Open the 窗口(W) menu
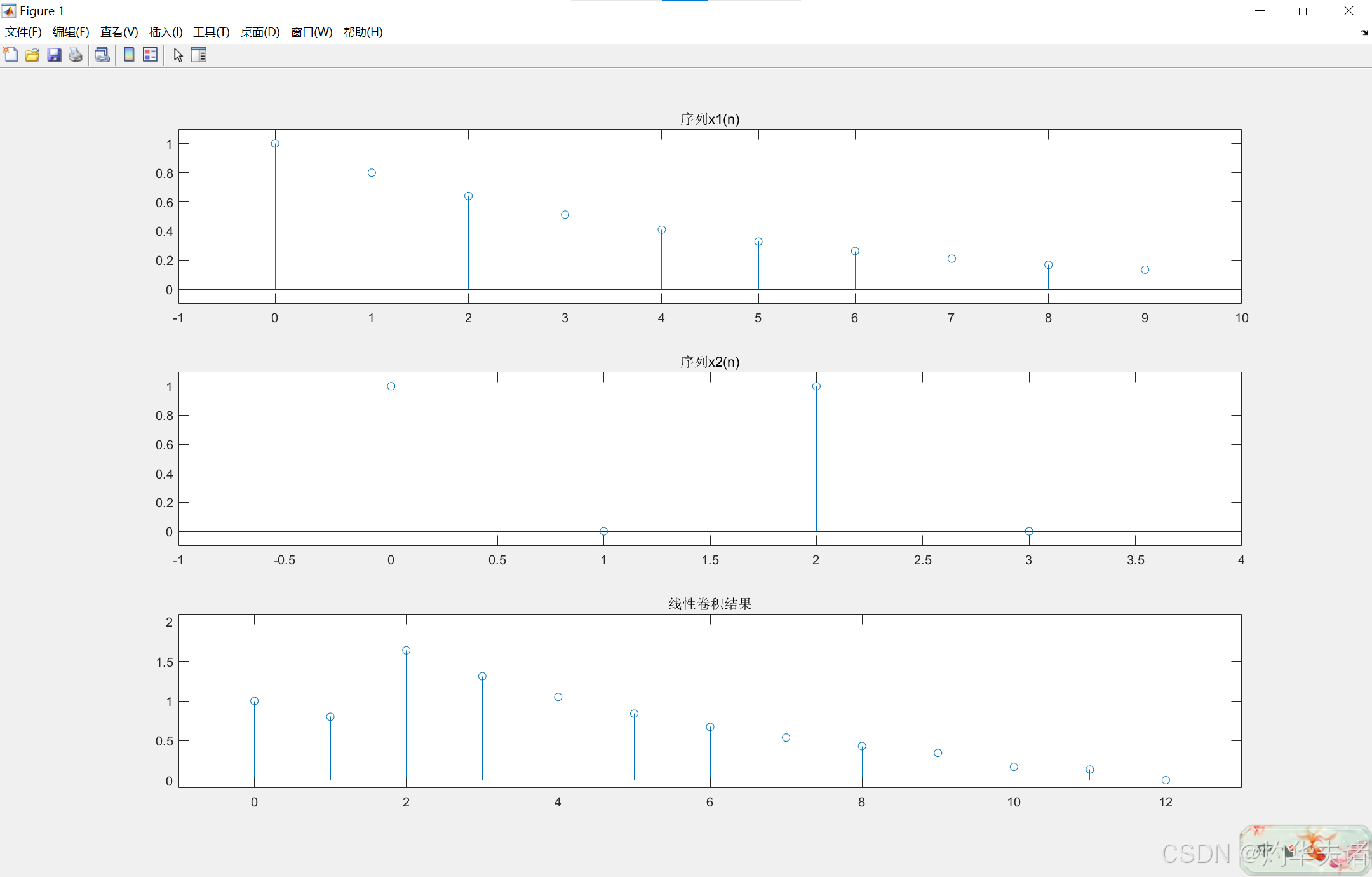 311,32
